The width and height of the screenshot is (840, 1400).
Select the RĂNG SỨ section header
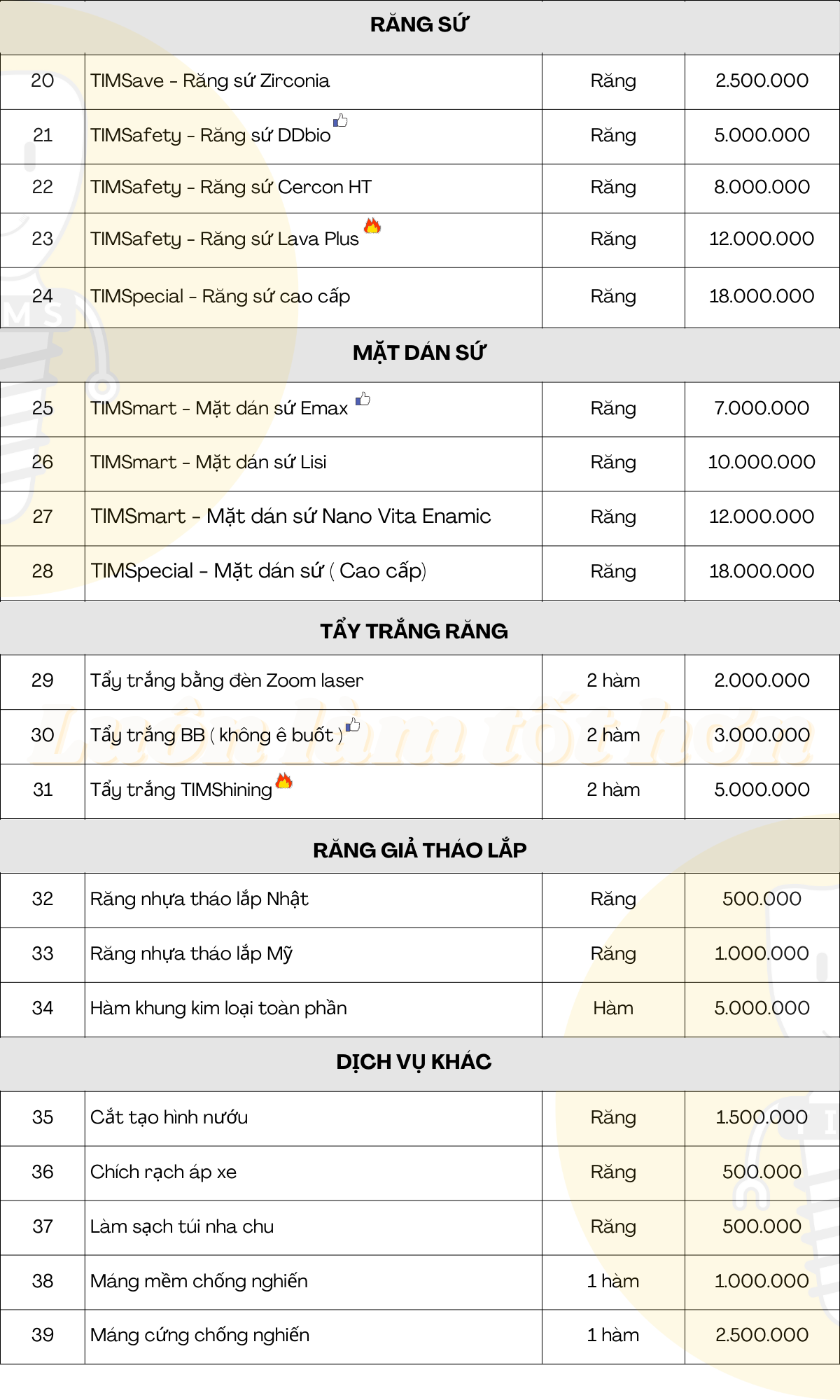(x=419, y=25)
